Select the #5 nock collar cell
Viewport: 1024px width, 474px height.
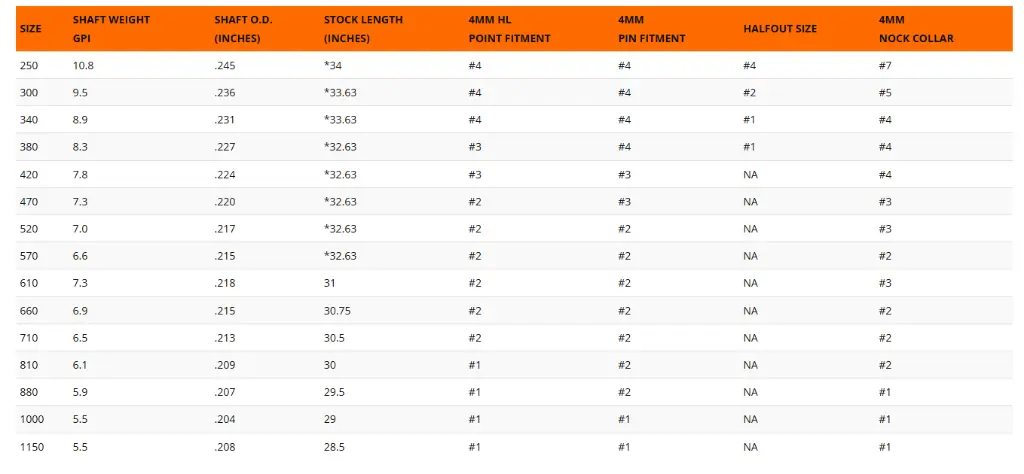(885, 92)
